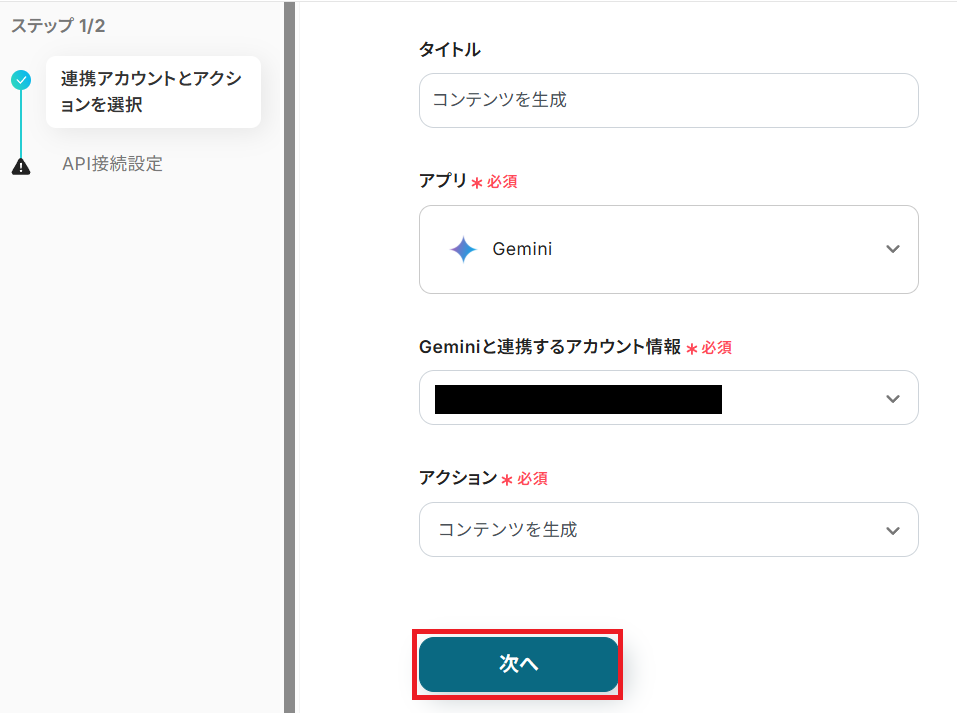
Task: Click the warning triangle icon
Action: (21, 166)
